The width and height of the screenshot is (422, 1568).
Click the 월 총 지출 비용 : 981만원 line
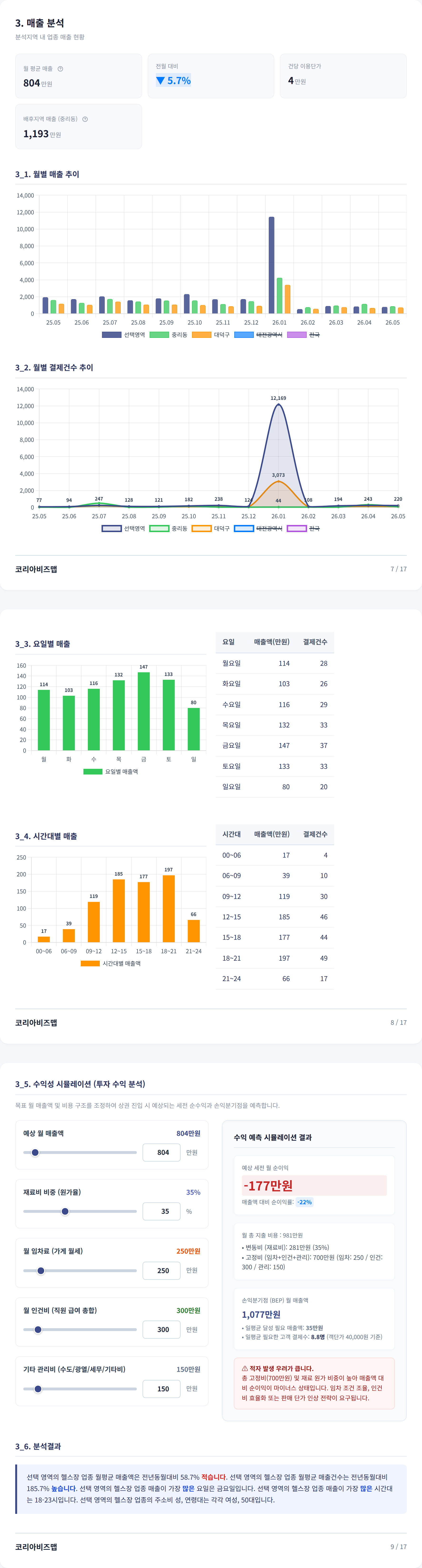tap(272, 1236)
